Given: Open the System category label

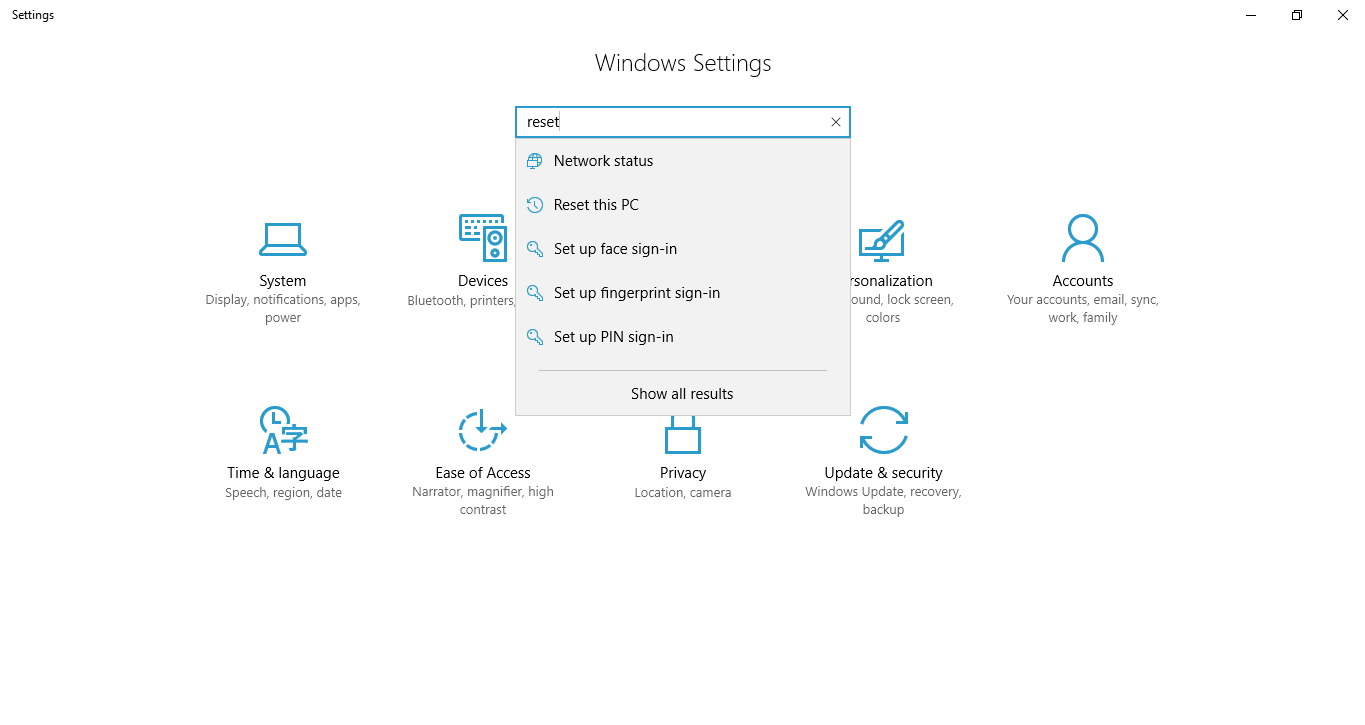Looking at the screenshot, I should coord(283,281).
